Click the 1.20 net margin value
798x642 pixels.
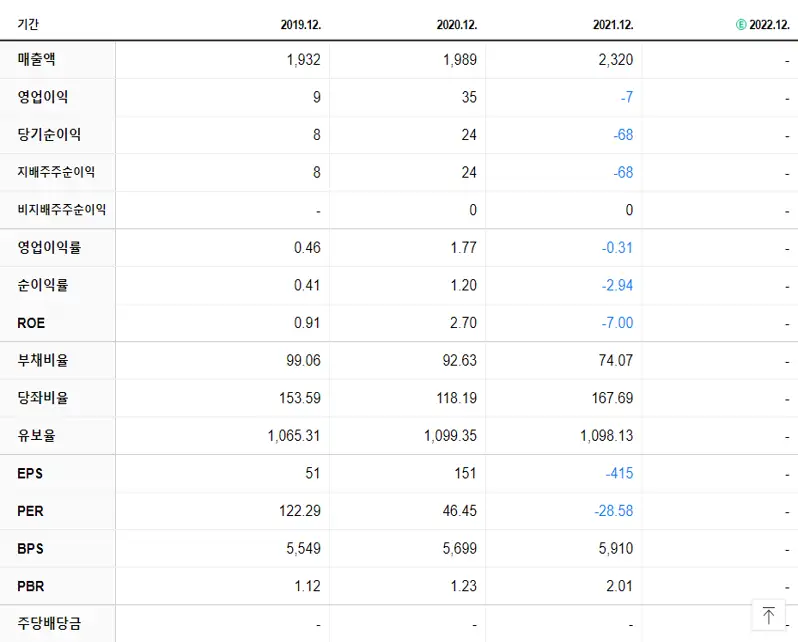click(x=464, y=286)
